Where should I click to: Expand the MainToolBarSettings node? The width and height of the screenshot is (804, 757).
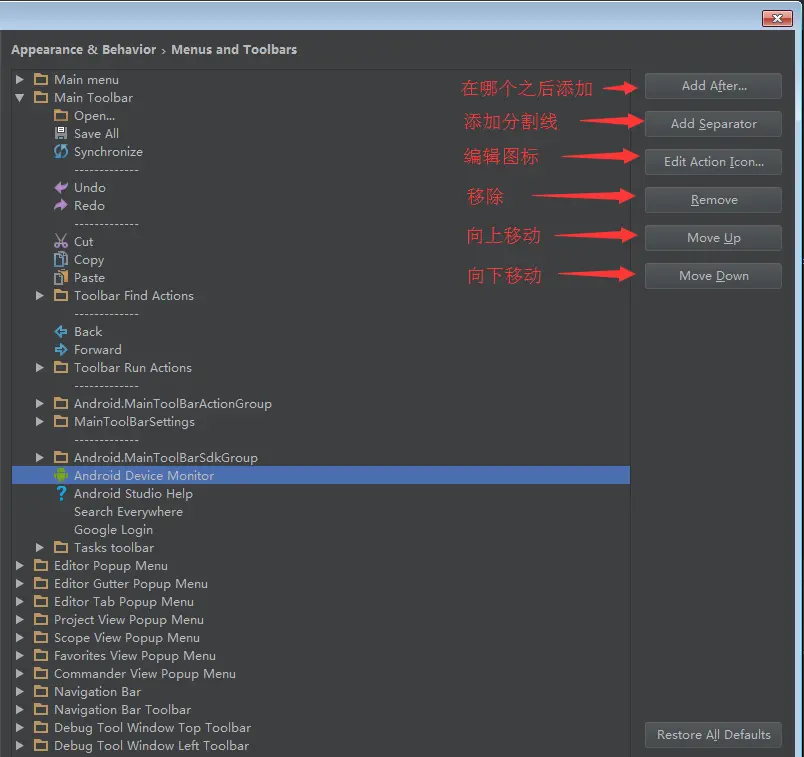click(39, 422)
